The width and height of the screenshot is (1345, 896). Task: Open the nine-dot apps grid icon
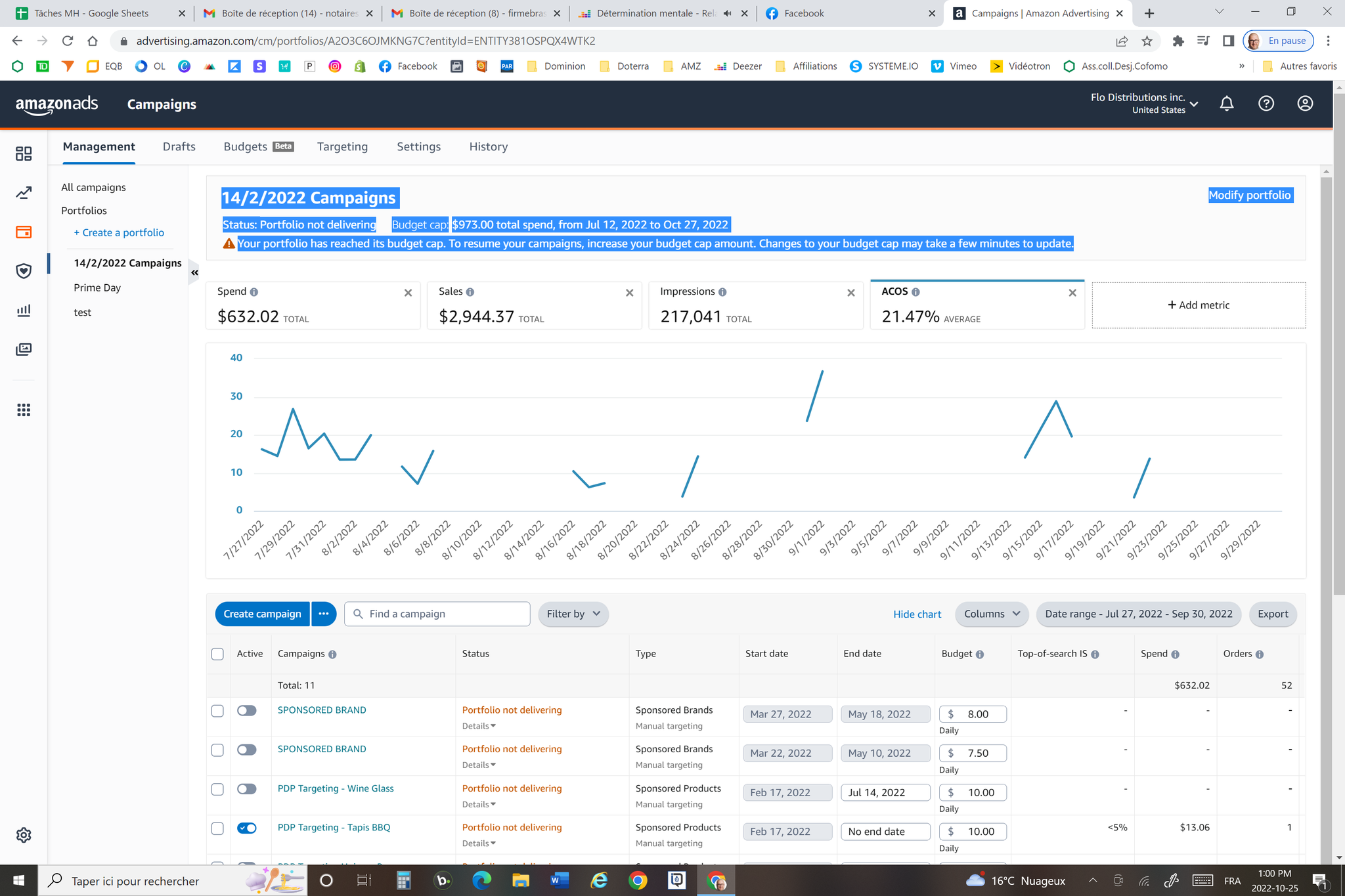[x=24, y=410]
